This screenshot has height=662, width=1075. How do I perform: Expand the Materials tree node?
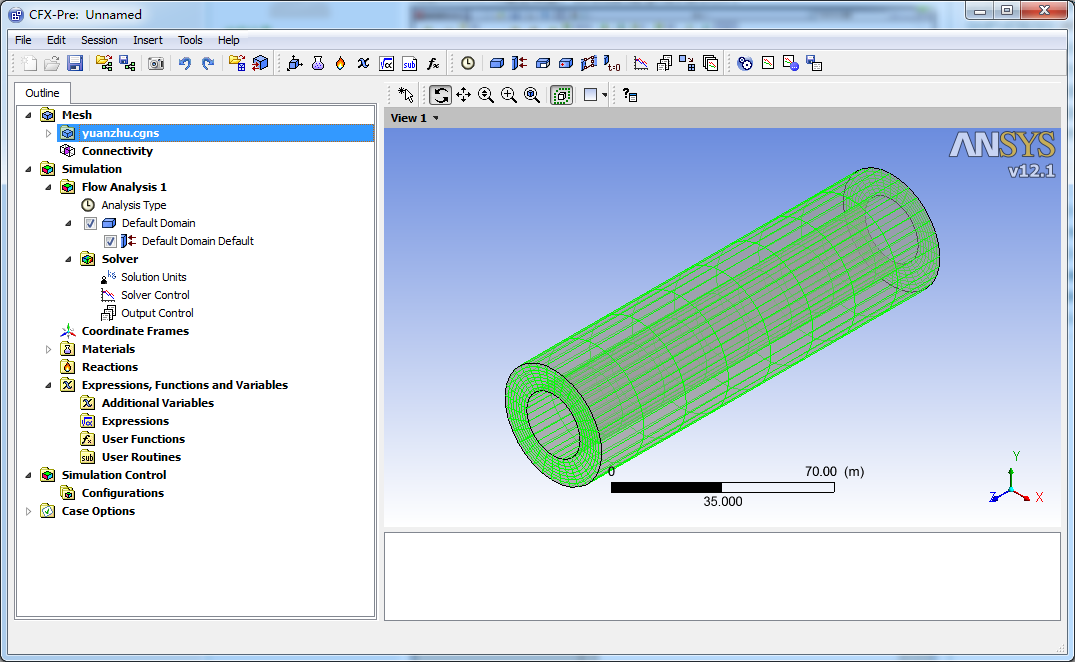48,349
